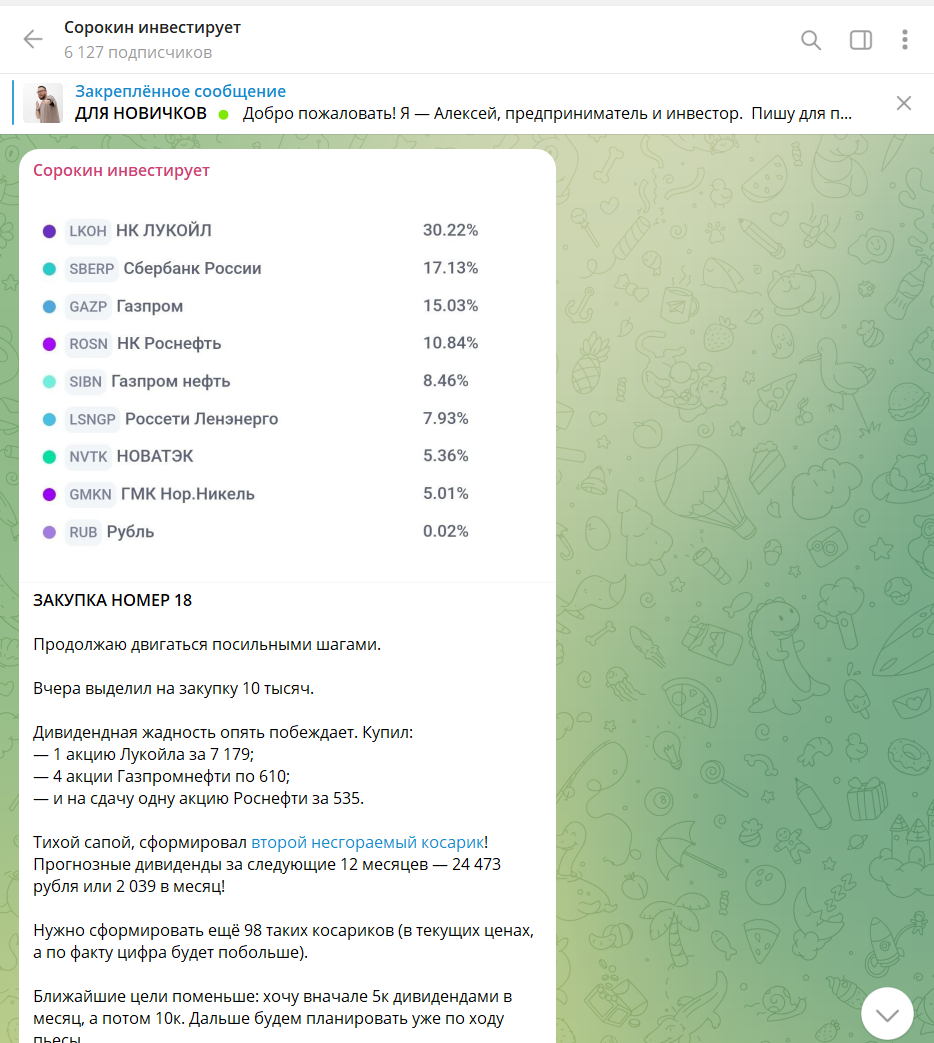Click the 'ЗАКУПКА НОМЕР 18' heading
Viewport: 934px width, 1043px height.
coord(112,600)
